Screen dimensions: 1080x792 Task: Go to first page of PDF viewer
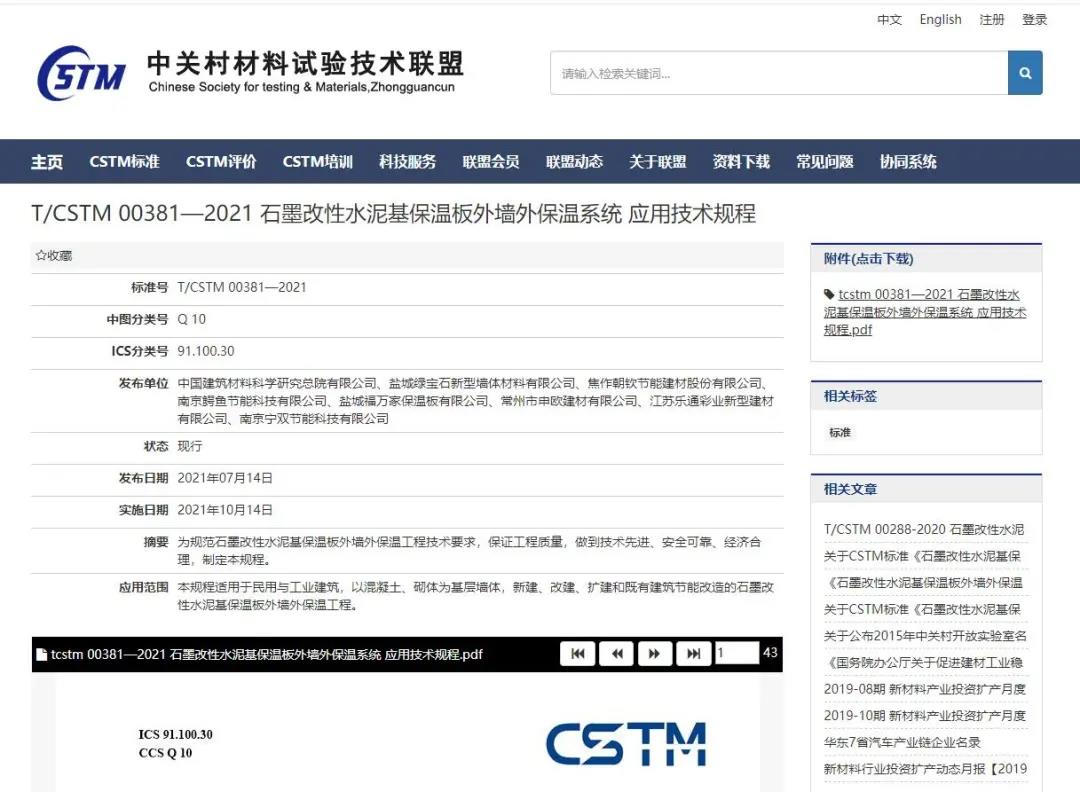click(x=577, y=654)
